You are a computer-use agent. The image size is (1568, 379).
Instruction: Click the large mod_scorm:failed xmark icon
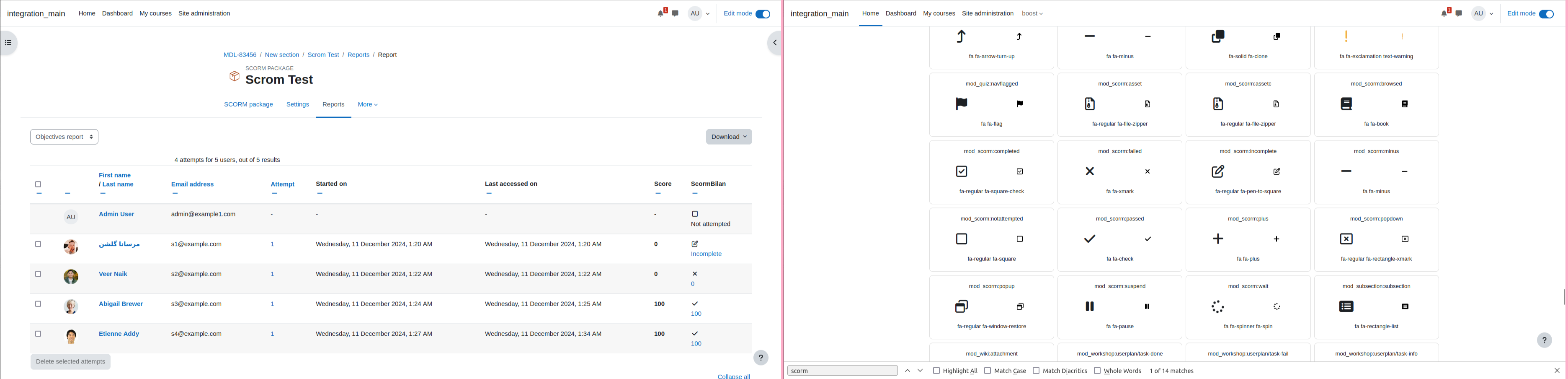pos(1090,172)
